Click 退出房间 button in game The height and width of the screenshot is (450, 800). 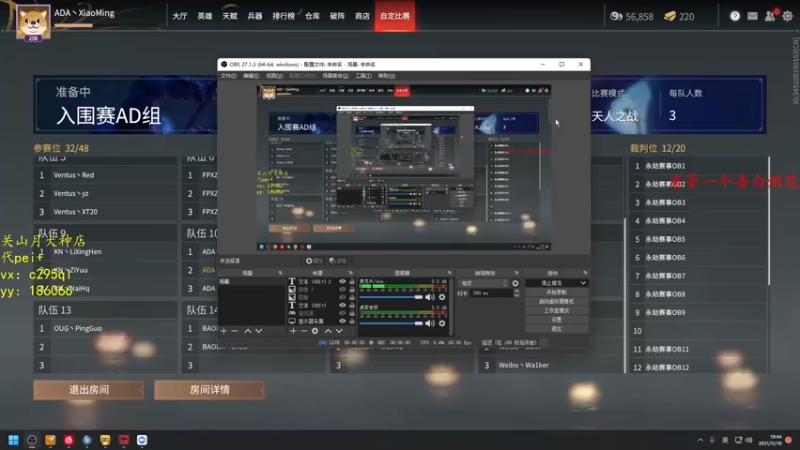coord(89,390)
